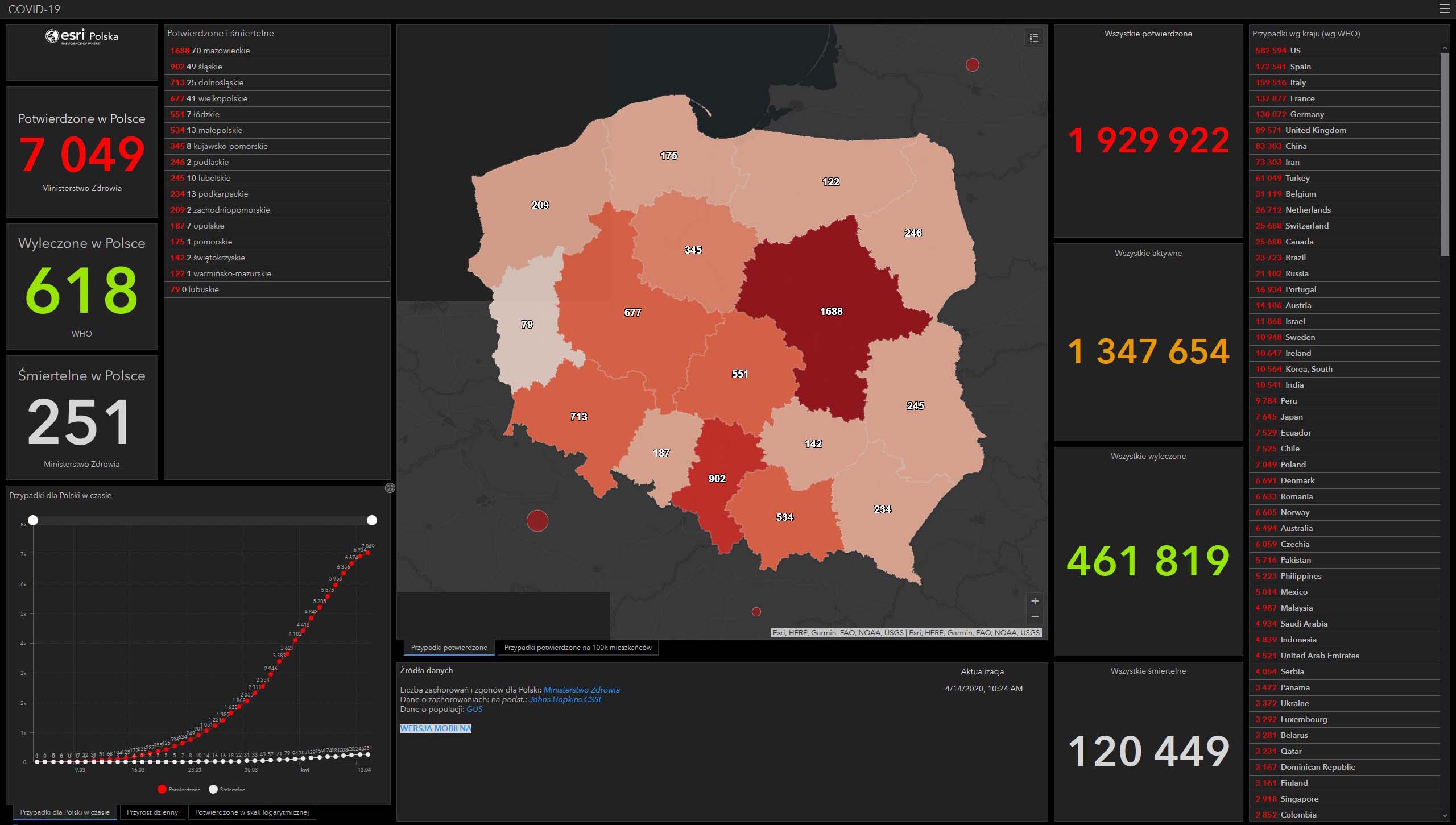Open the Potwierdzone w skali logarytmicznej tab
This screenshot has height=825, width=1456.
coord(251,812)
